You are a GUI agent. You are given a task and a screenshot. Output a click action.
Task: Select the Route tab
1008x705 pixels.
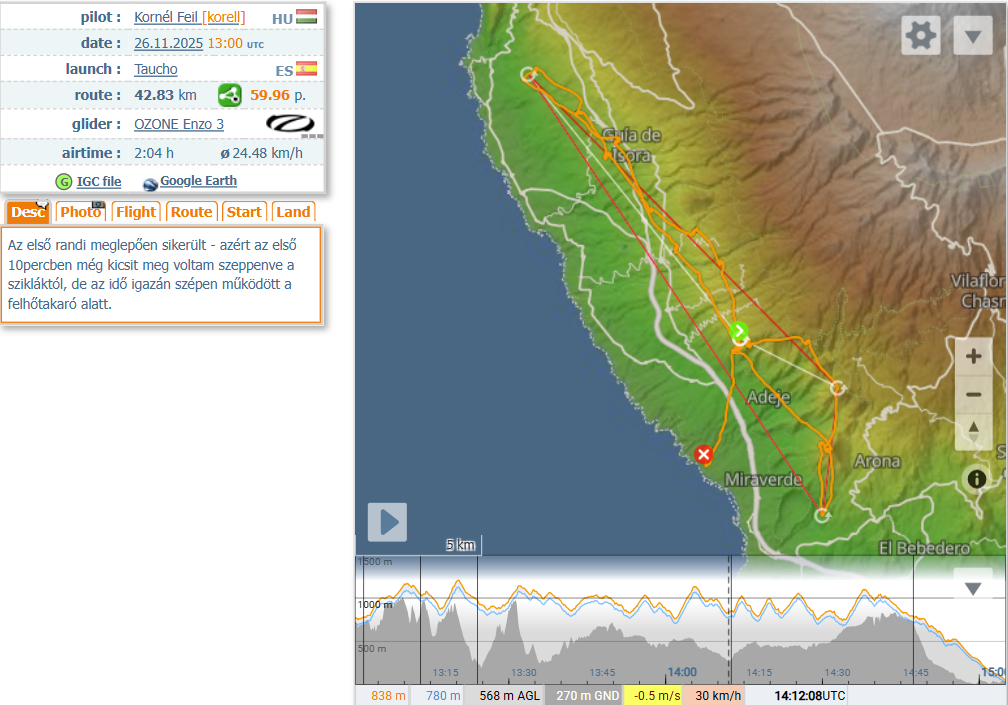(190, 212)
